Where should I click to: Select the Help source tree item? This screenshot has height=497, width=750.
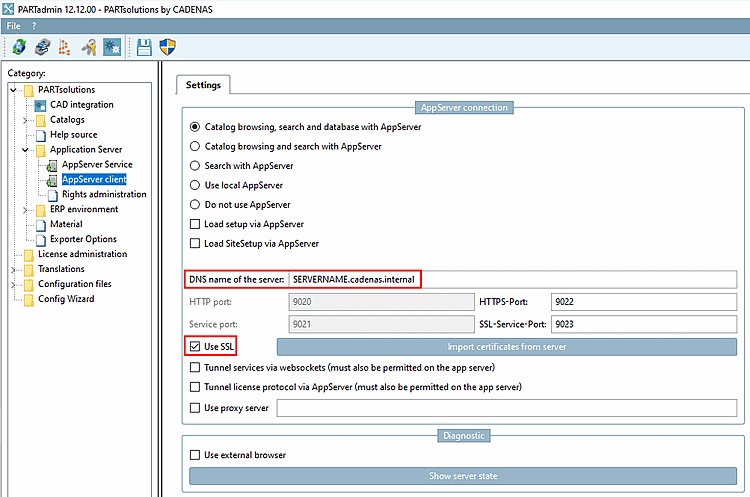coord(74,135)
